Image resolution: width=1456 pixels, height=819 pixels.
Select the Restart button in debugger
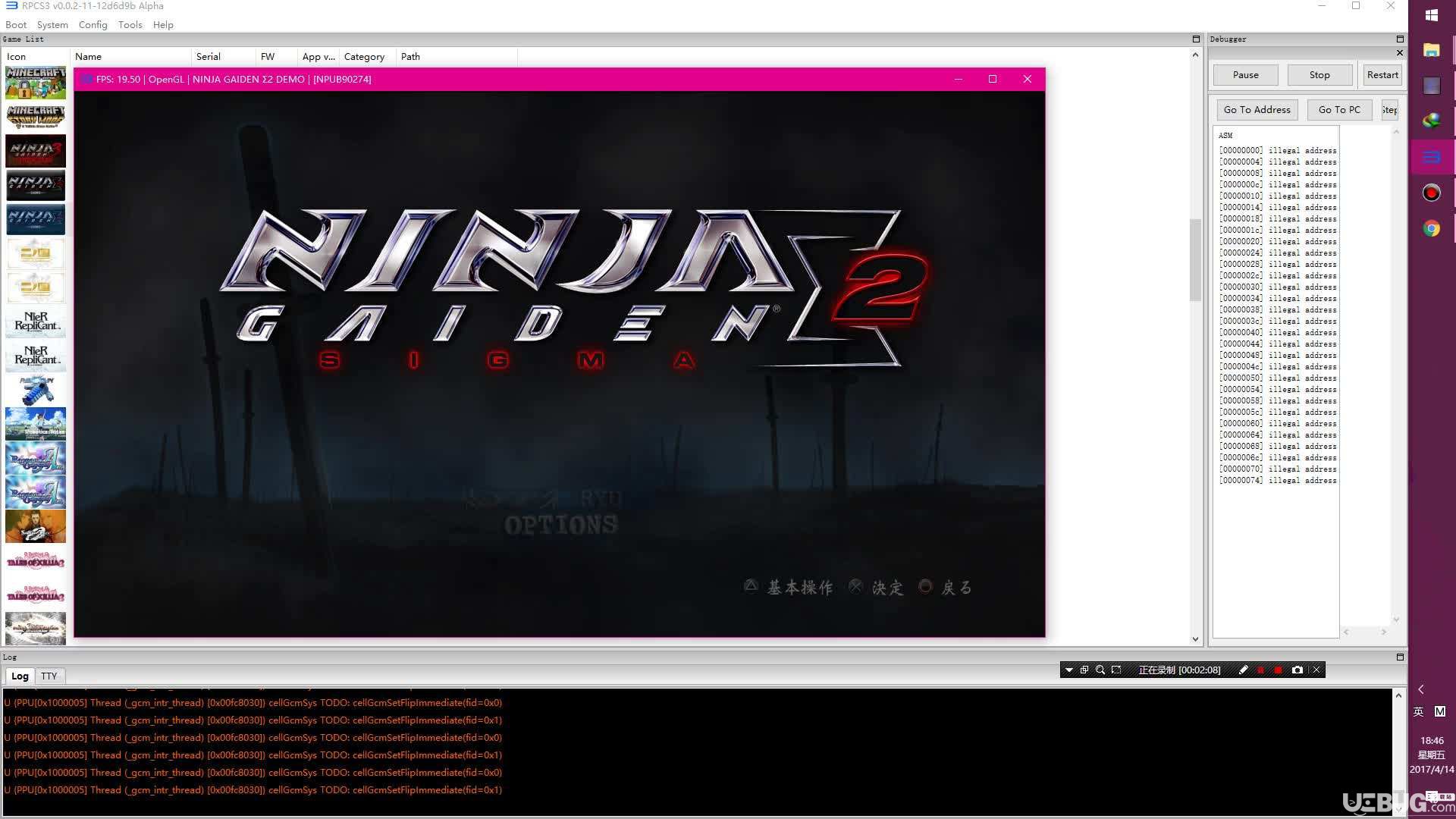[x=1382, y=74]
